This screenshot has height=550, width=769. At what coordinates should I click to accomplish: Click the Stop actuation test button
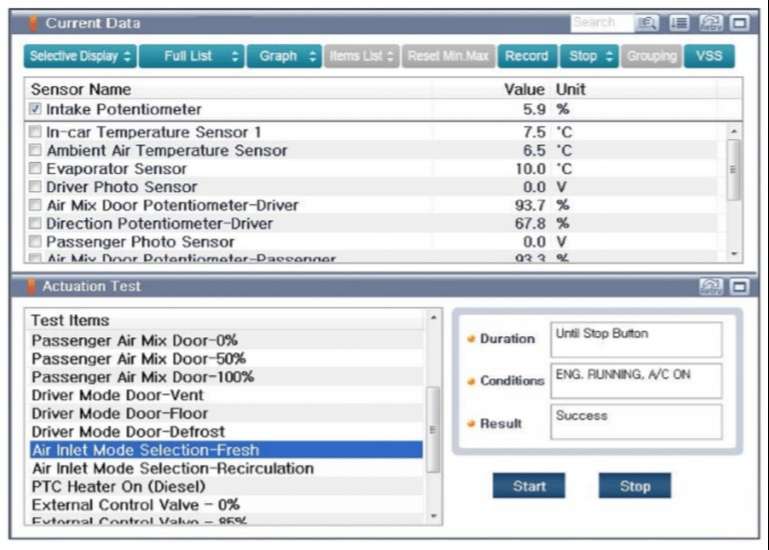635,486
